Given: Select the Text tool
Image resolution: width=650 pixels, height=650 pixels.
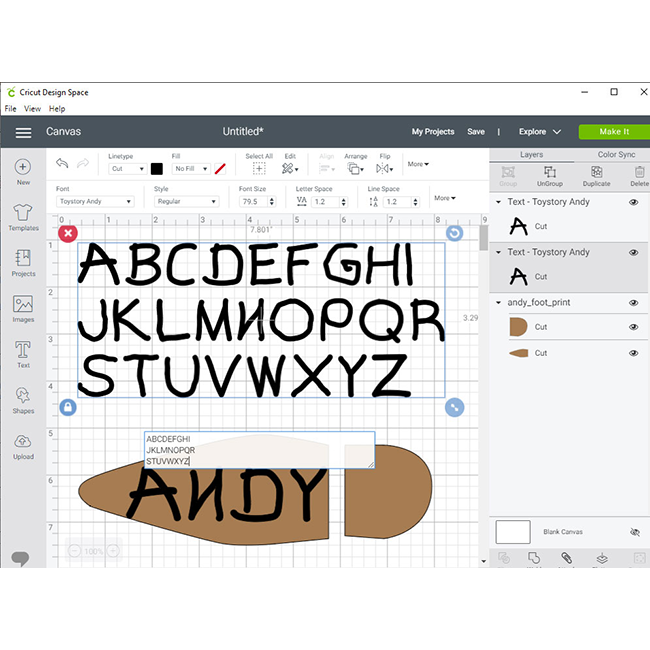Looking at the screenshot, I should 23,349.
